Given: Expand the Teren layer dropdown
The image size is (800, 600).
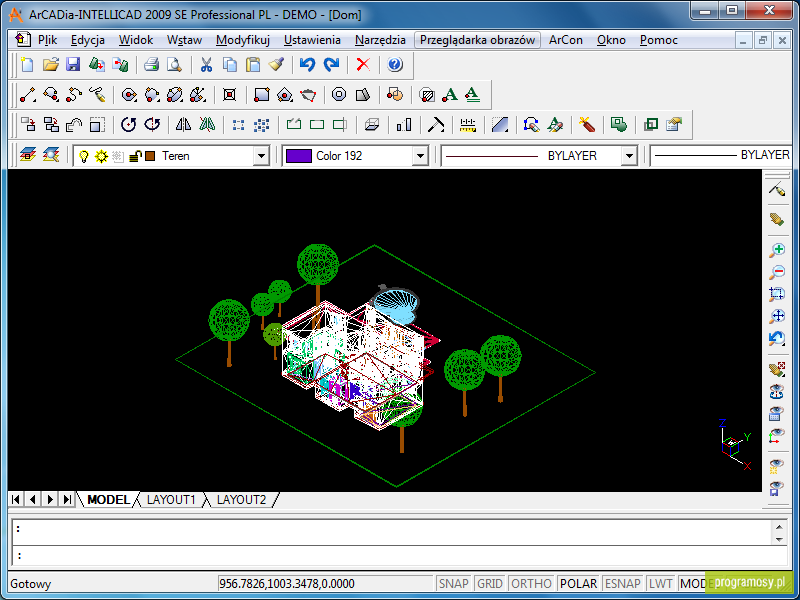Looking at the screenshot, I should click(261, 156).
